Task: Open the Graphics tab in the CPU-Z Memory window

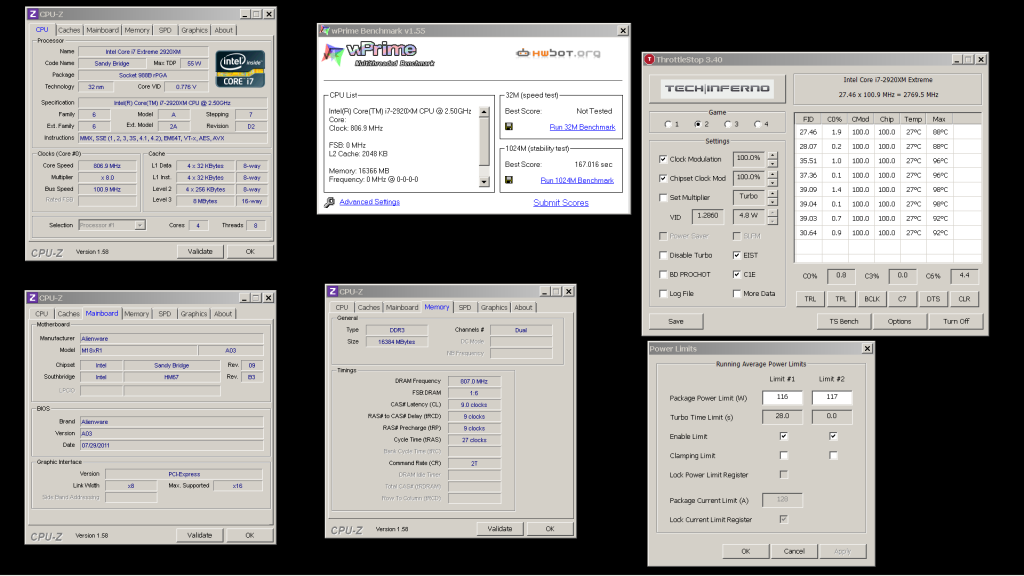Action: point(494,308)
